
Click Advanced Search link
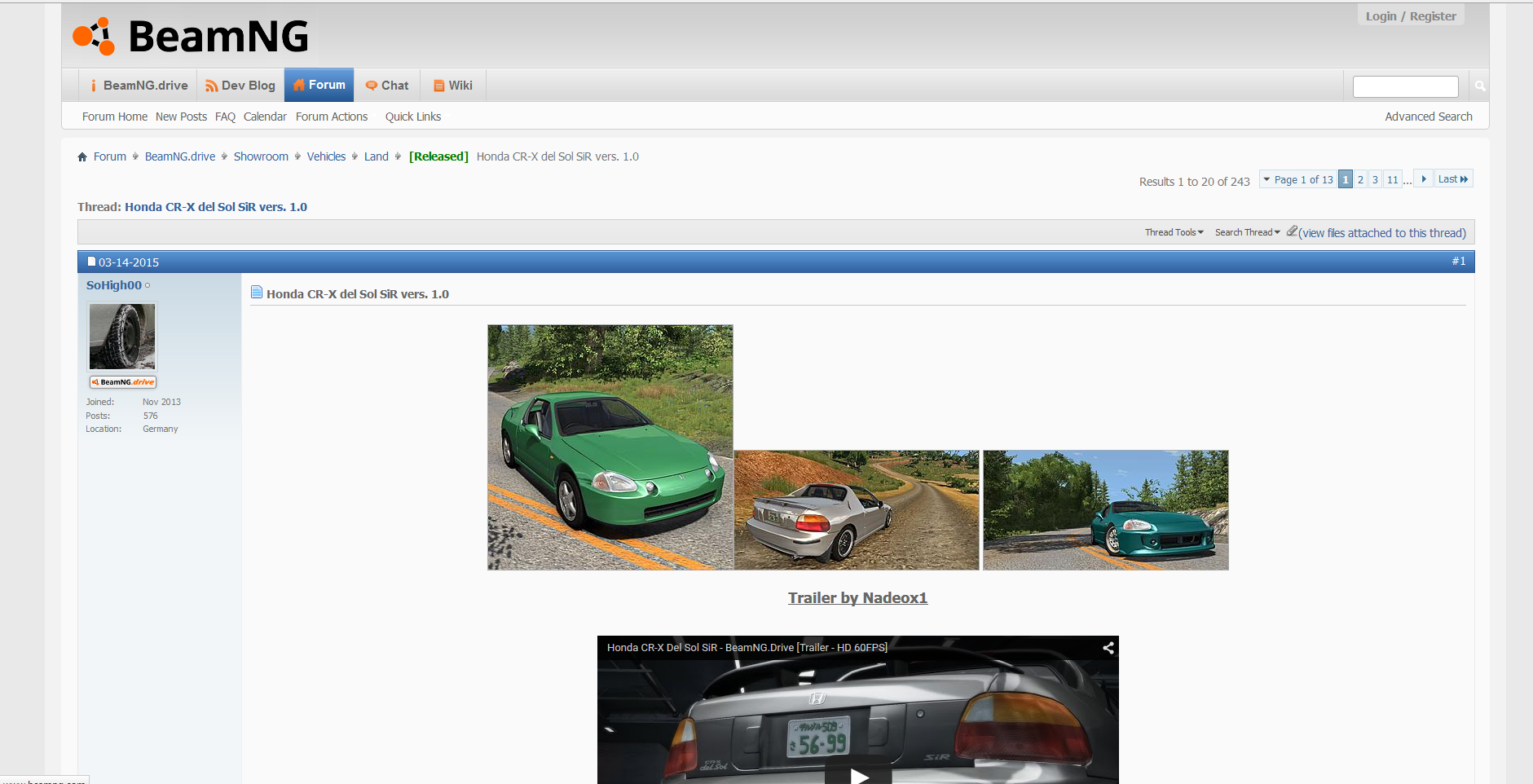click(x=1429, y=117)
